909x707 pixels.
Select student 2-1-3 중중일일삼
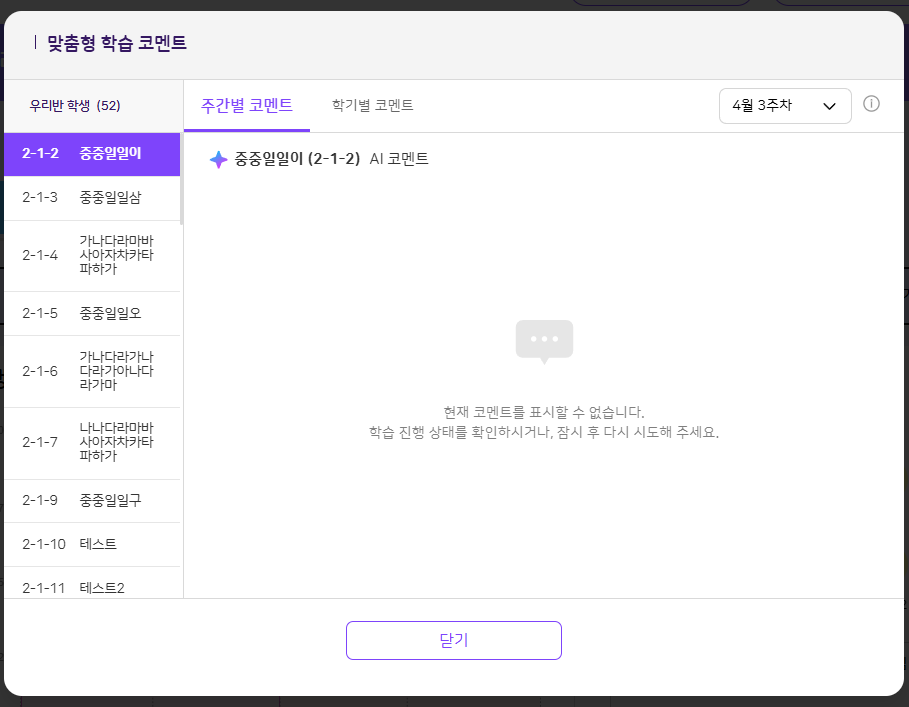click(92, 198)
